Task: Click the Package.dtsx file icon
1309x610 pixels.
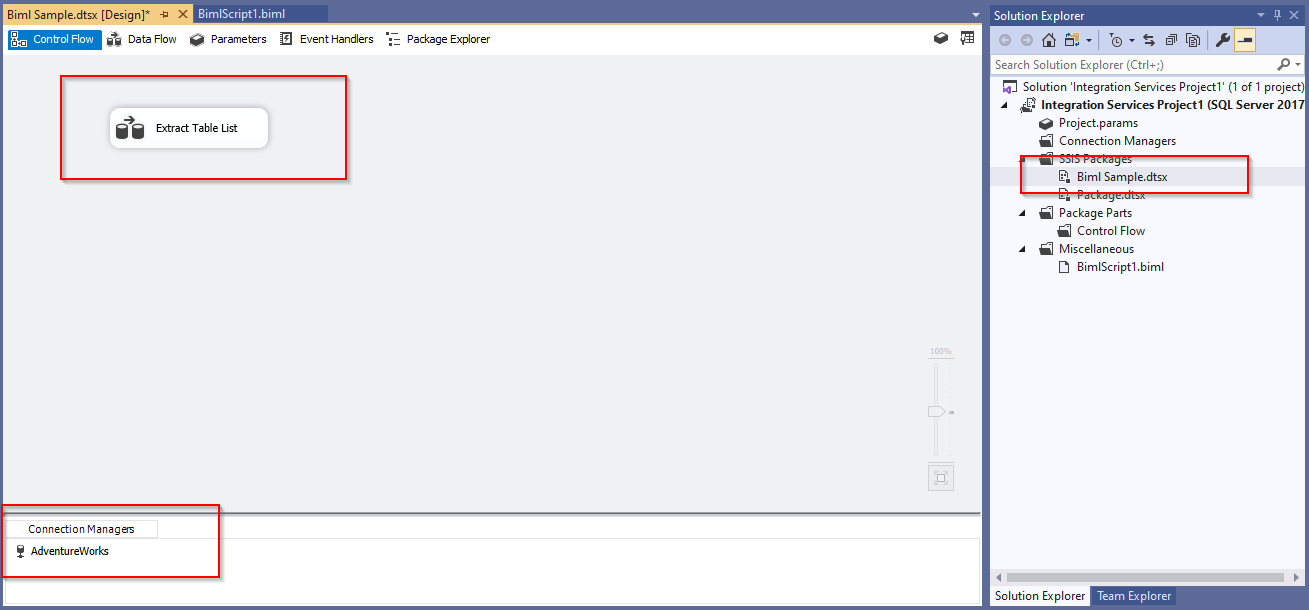Action: pos(1064,195)
